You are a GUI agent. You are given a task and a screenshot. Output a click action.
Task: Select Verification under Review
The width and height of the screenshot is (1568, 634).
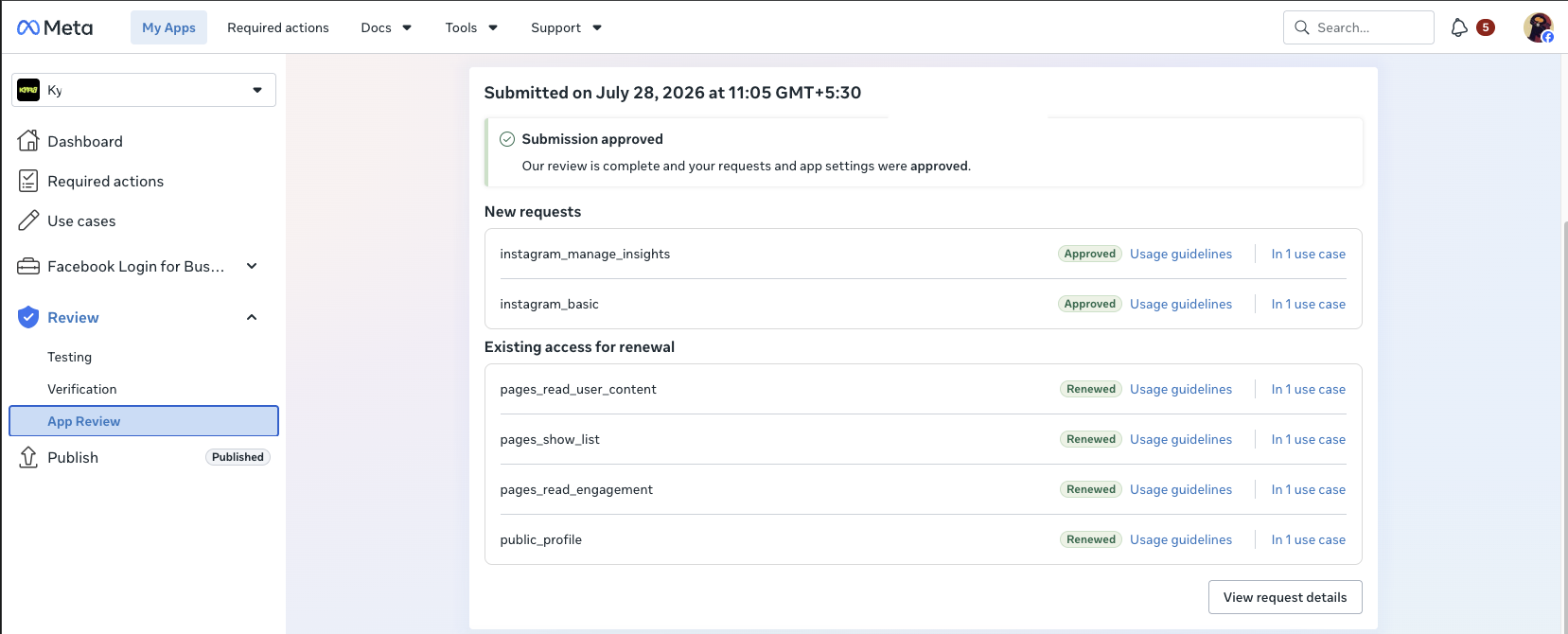pos(82,389)
